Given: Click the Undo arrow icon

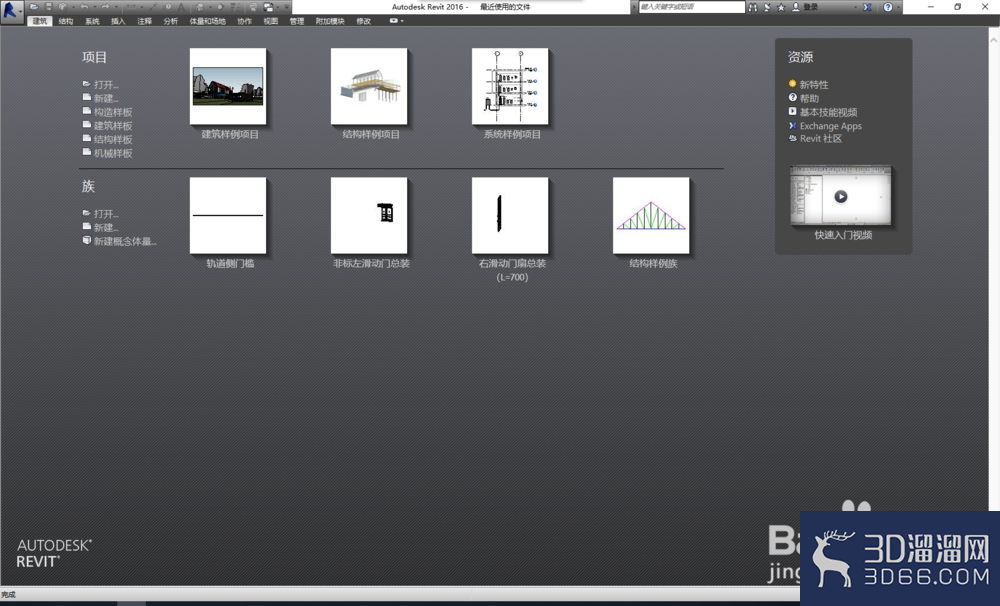Looking at the screenshot, I should point(84,7).
